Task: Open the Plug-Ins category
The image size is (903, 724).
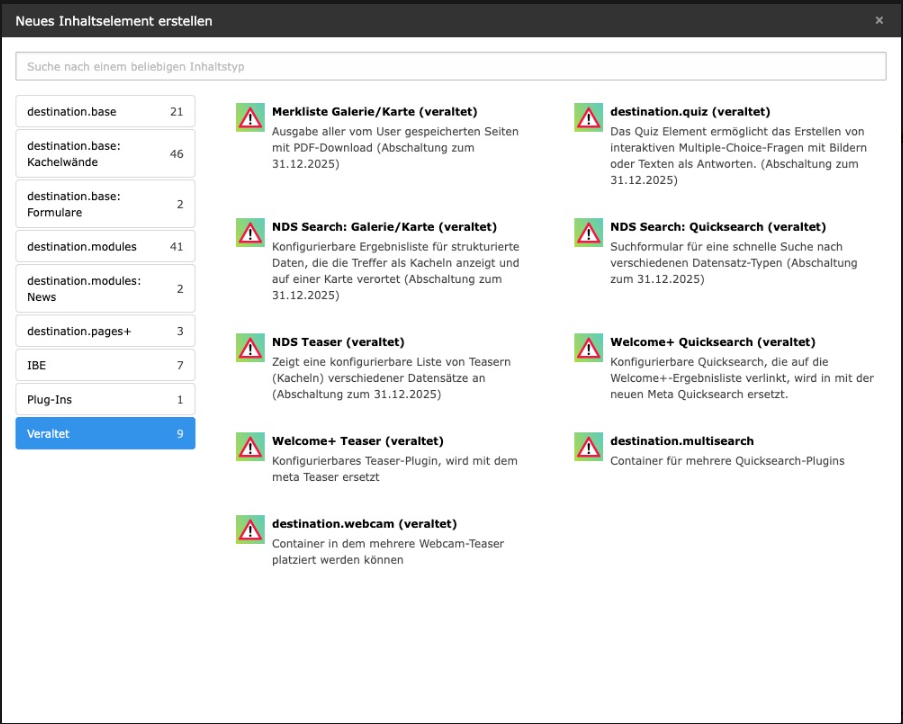Action: [x=105, y=400]
